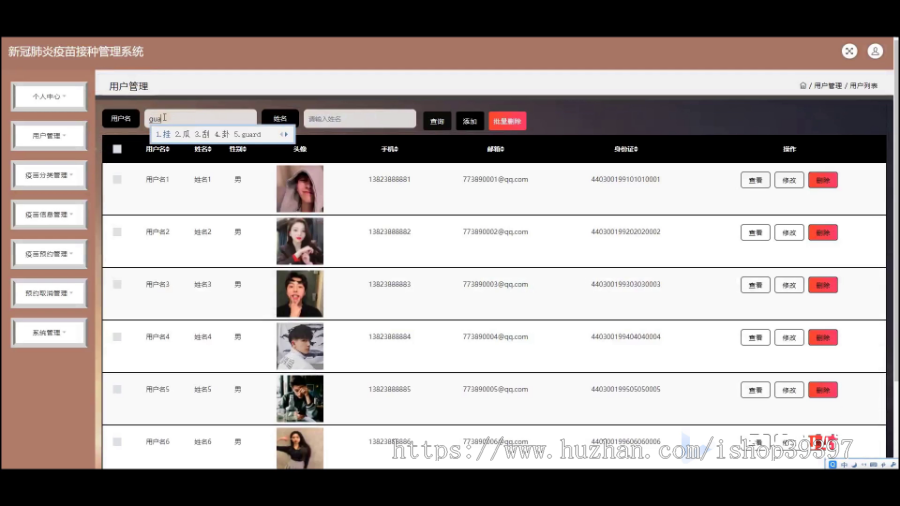Expand the 系统管理 sidebar menu
The width and height of the screenshot is (900, 506).
(x=49, y=333)
